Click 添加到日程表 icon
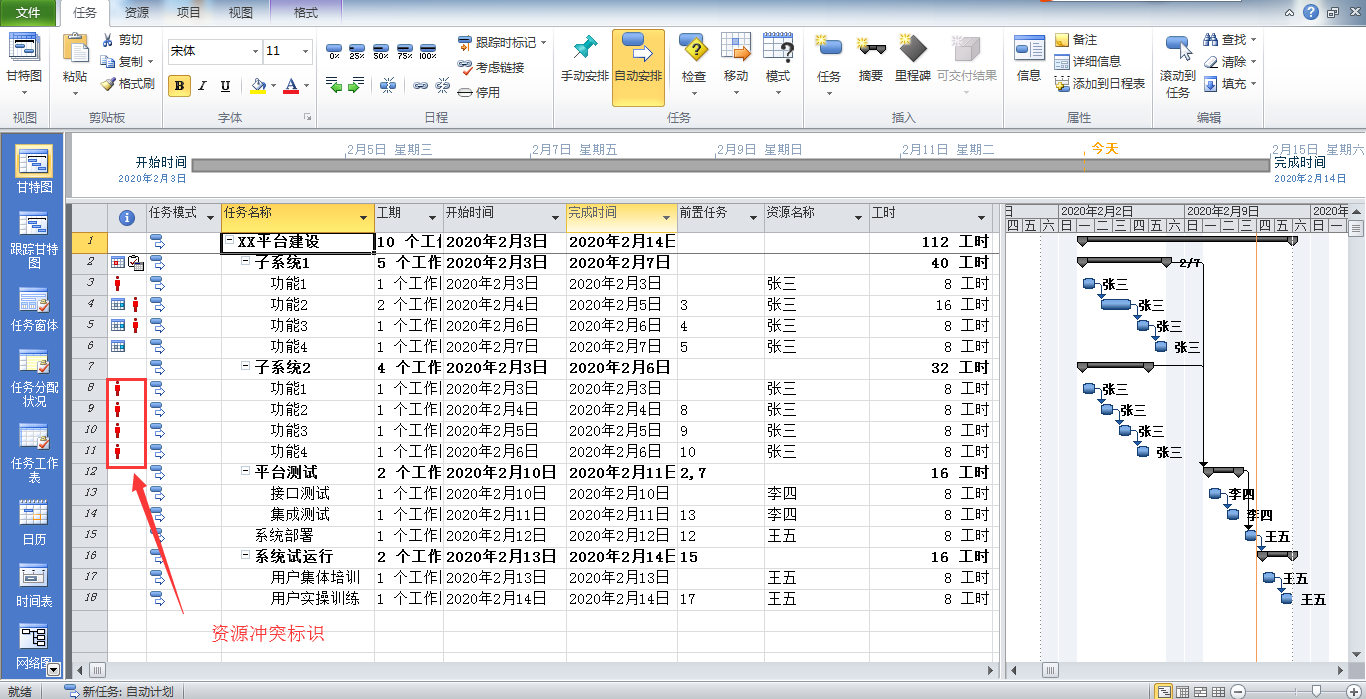The height and width of the screenshot is (699, 1366). 1062,84
